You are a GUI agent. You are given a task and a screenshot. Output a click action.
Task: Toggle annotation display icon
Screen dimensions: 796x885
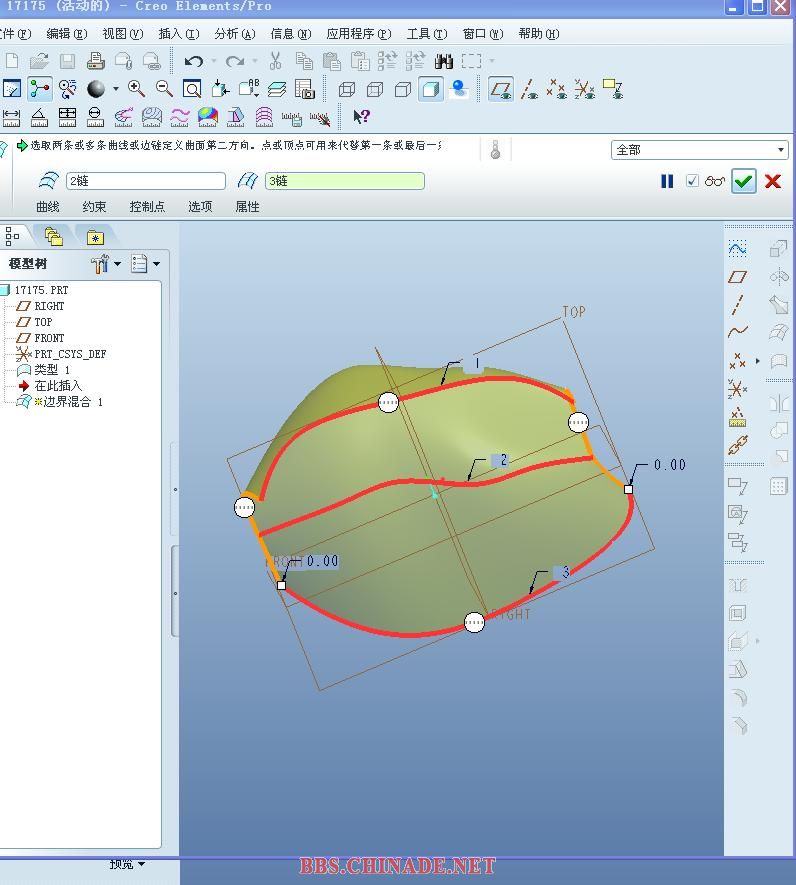point(613,89)
